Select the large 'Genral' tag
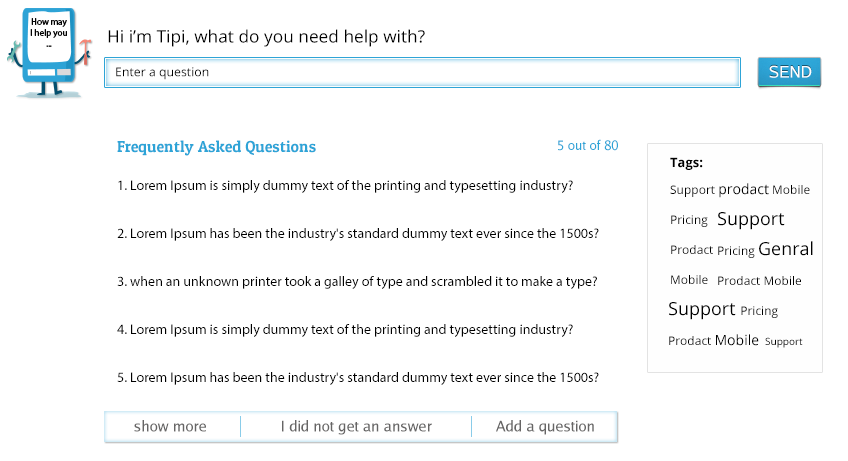848x461 pixels. click(x=786, y=249)
